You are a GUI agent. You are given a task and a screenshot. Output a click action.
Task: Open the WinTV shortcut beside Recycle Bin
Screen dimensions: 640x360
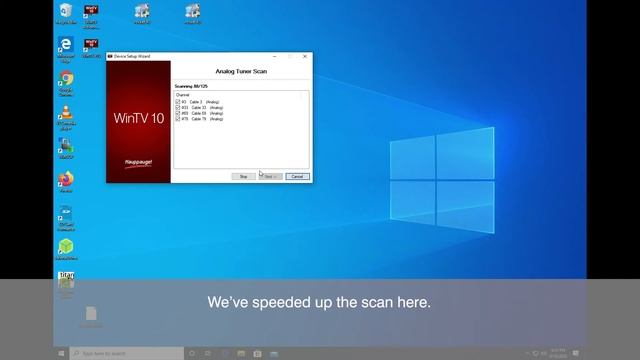pos(91,16)
